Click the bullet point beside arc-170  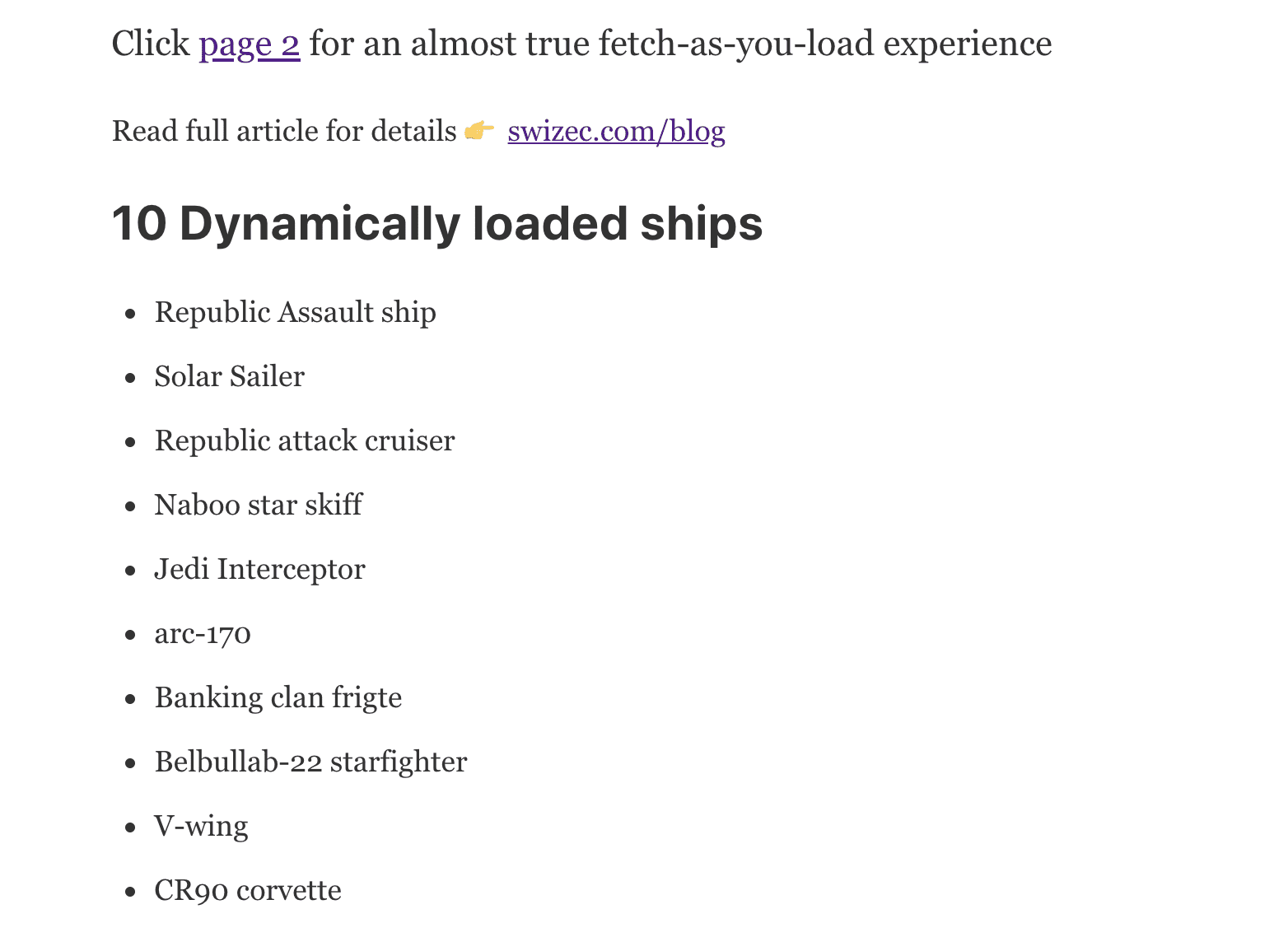(x=130, y=635)
